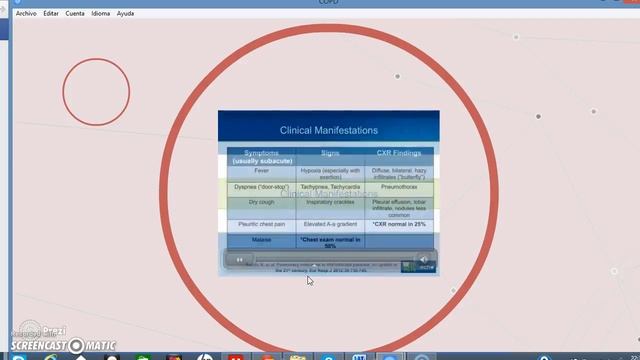Open the Cuenta menu
The width and height of the screenshot is (640, 360).
[75, 13]
